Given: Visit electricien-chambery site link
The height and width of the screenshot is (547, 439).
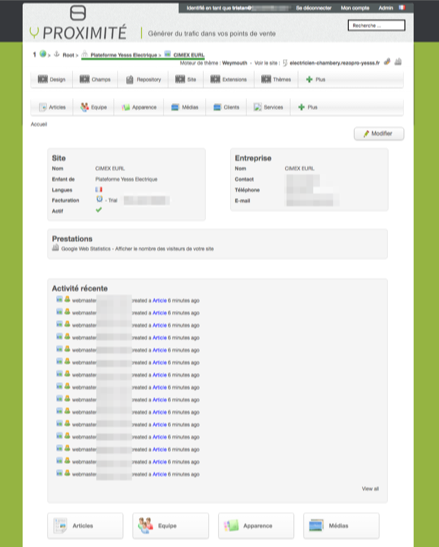Looking at the screenshot, I should click(x=334, y=63).
